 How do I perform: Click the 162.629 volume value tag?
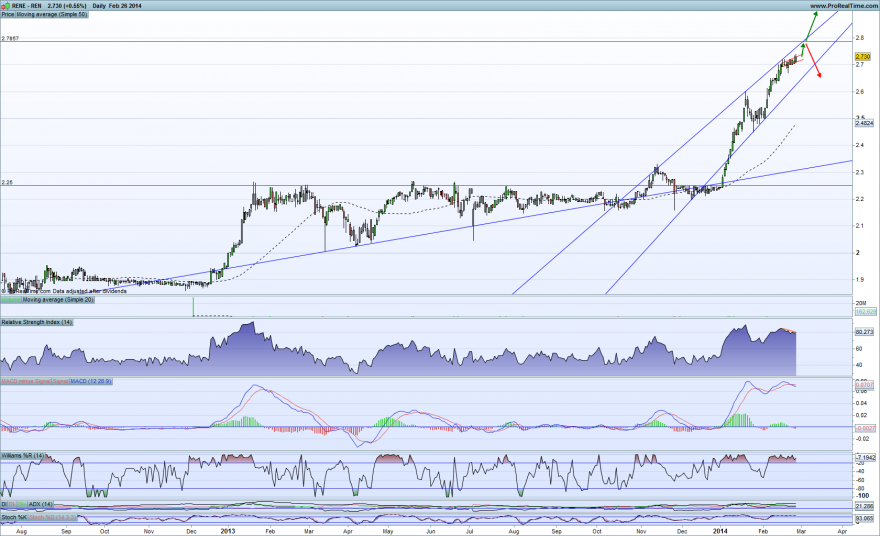click(x=865, y=311)
